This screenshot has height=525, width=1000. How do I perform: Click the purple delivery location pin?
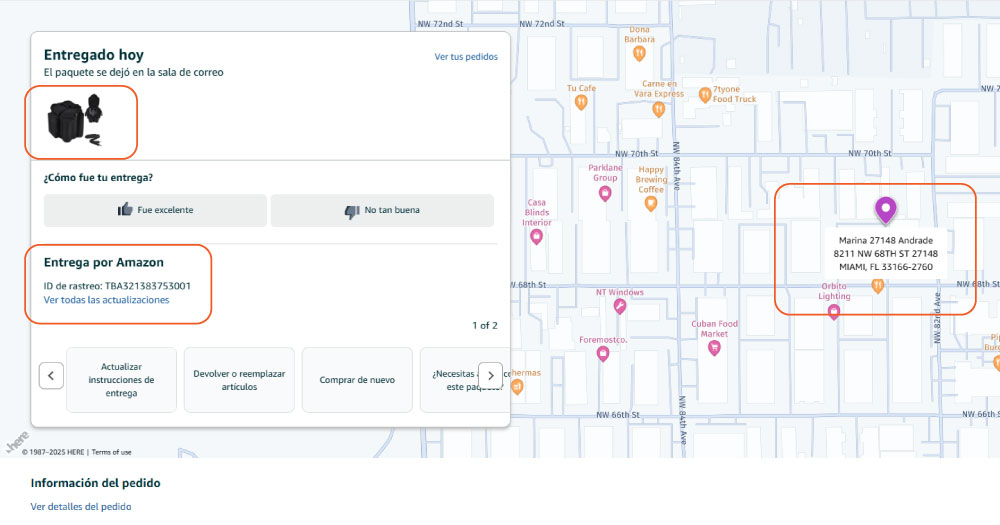point(885,210)
